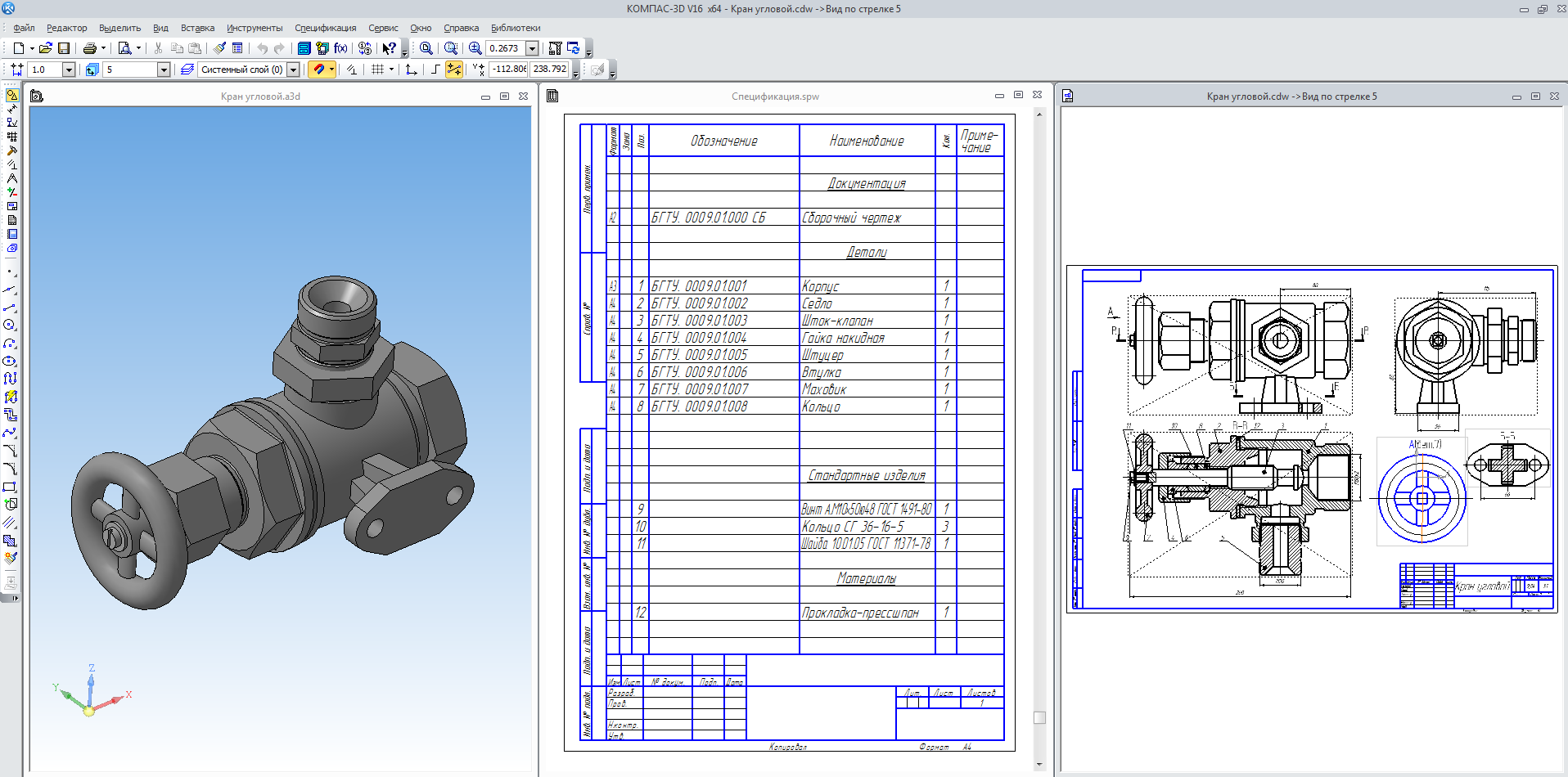The image size is (1568, 777).
Task: Activate the Кран угловой.a3d window title
Action: tap(260, 97)
